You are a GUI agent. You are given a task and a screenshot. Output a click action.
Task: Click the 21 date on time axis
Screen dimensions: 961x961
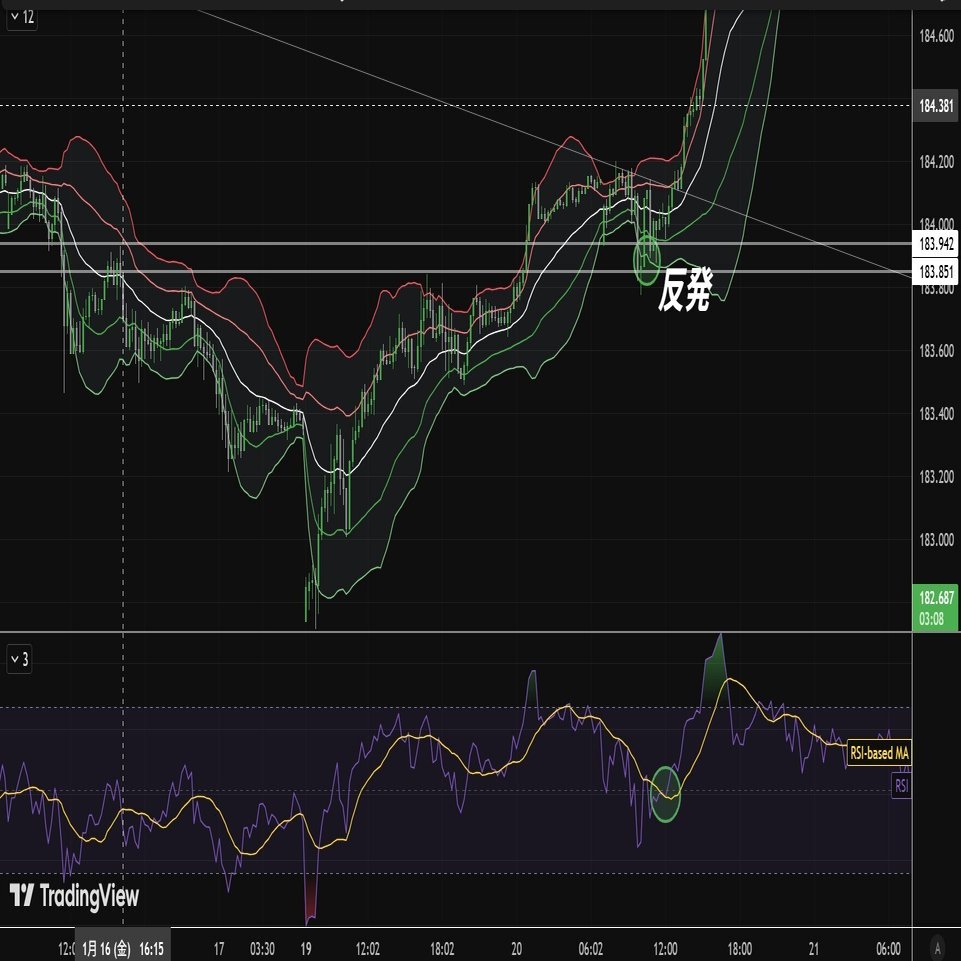(x=814, y=949)
